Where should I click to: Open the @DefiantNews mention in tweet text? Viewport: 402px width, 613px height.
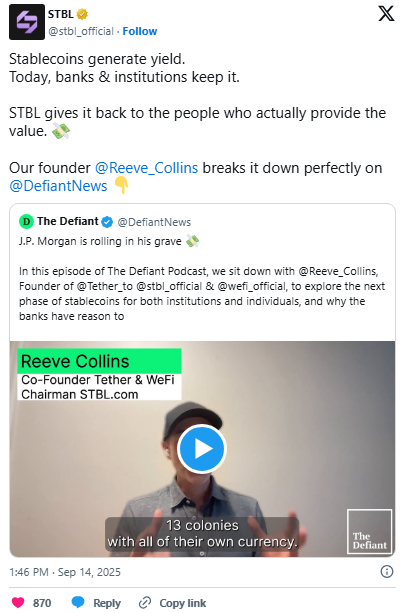click(x=58, y=186)
